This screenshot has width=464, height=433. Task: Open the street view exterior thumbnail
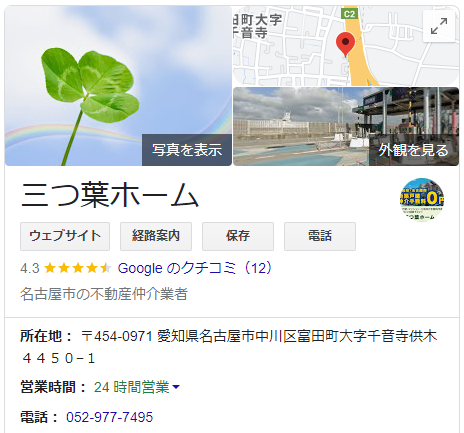[346, 126]
